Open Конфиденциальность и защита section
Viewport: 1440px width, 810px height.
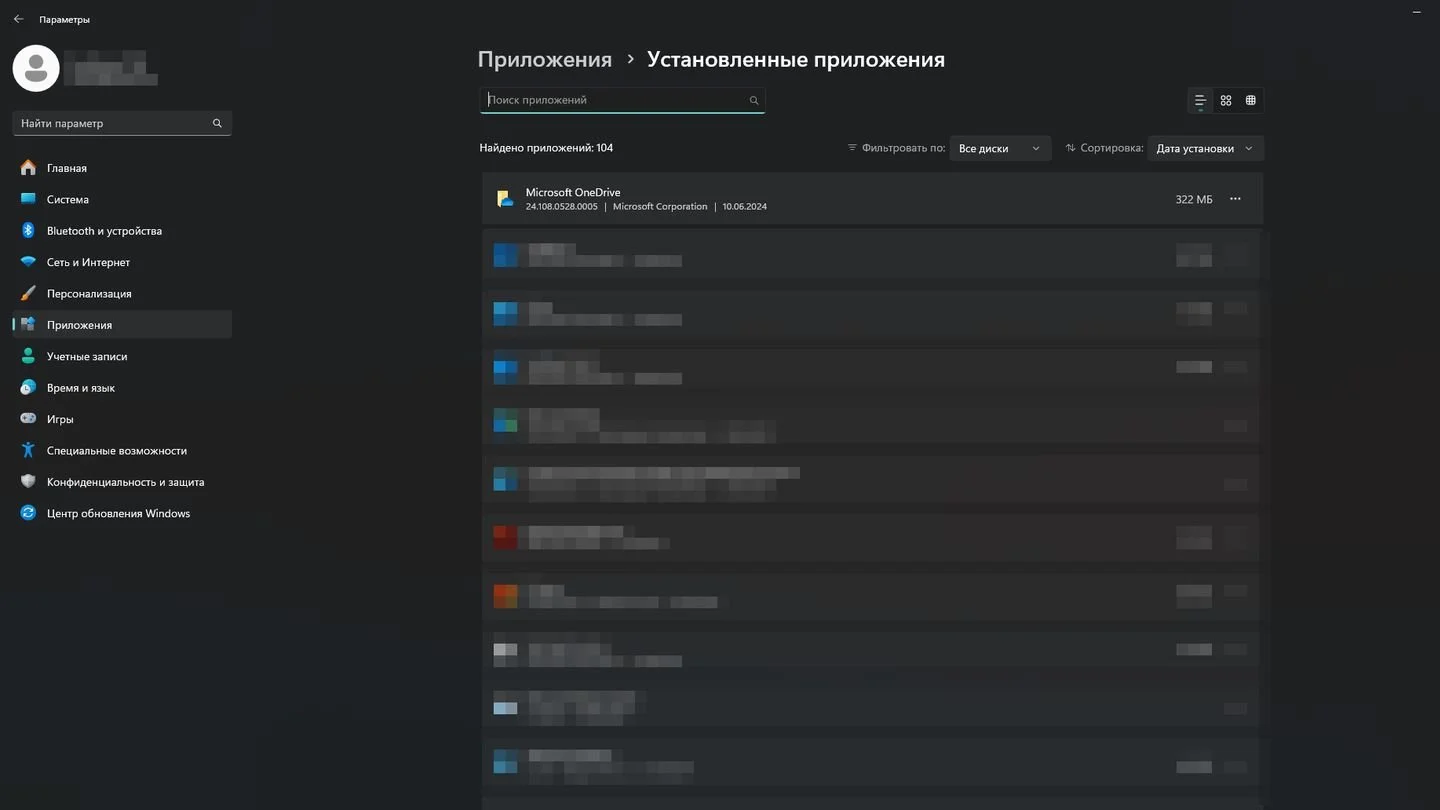[122, 482]
